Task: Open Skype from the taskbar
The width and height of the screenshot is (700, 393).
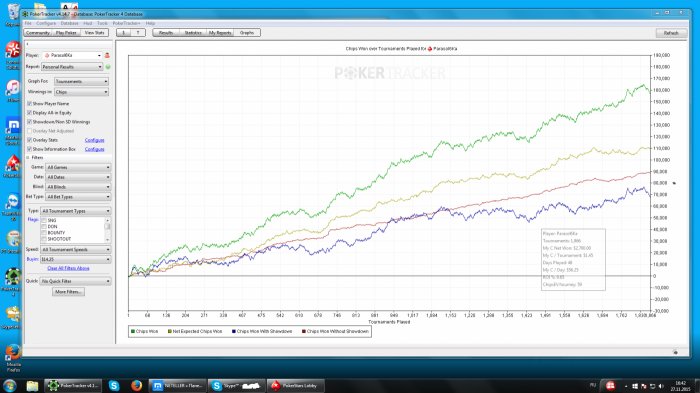Action: click(x=114, y=385)
